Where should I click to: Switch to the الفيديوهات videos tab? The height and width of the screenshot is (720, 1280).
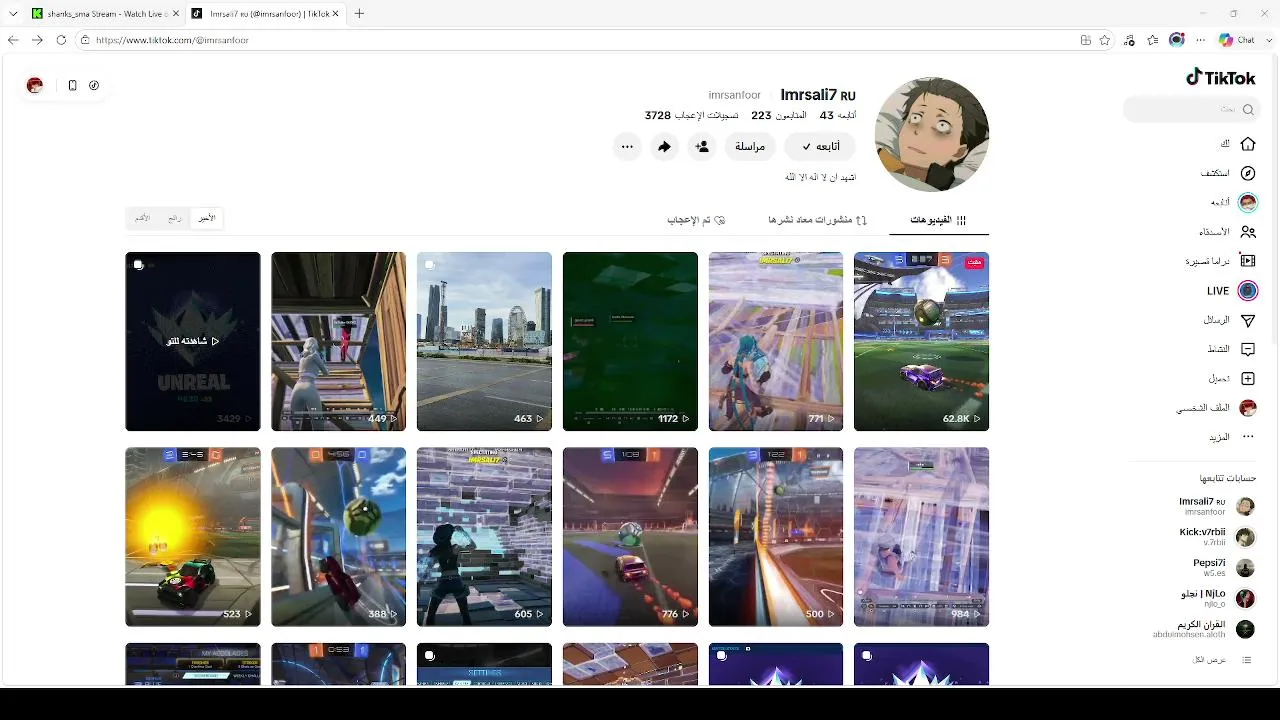pyautogui.click(x=938, y=220)
